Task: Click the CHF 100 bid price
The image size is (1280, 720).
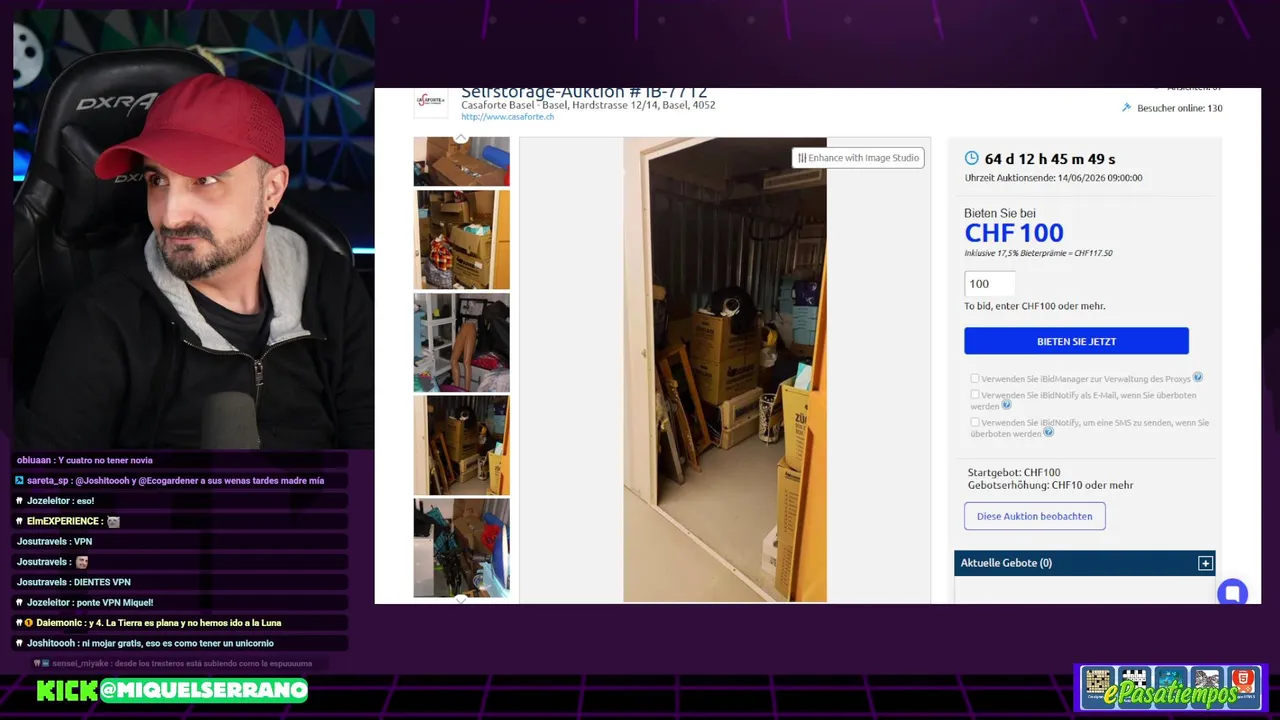Action: tap(1013, 233)
